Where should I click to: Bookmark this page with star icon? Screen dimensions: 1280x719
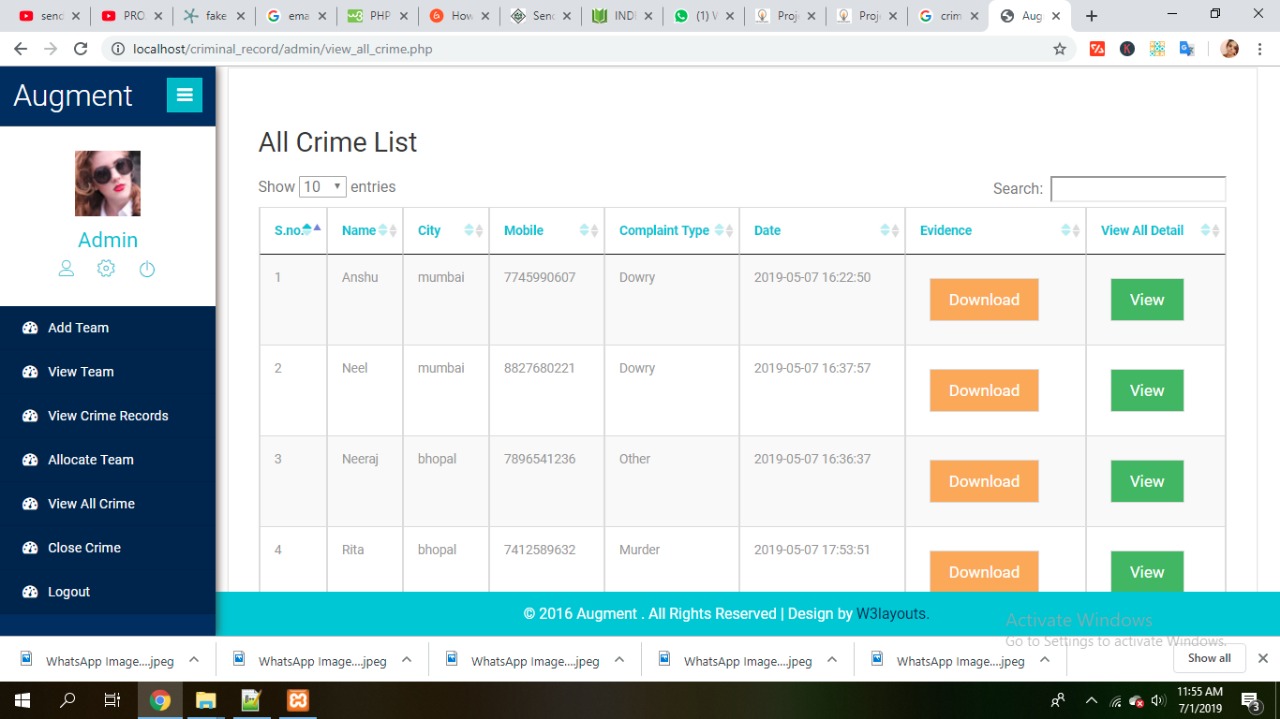tap(1059, 49)
